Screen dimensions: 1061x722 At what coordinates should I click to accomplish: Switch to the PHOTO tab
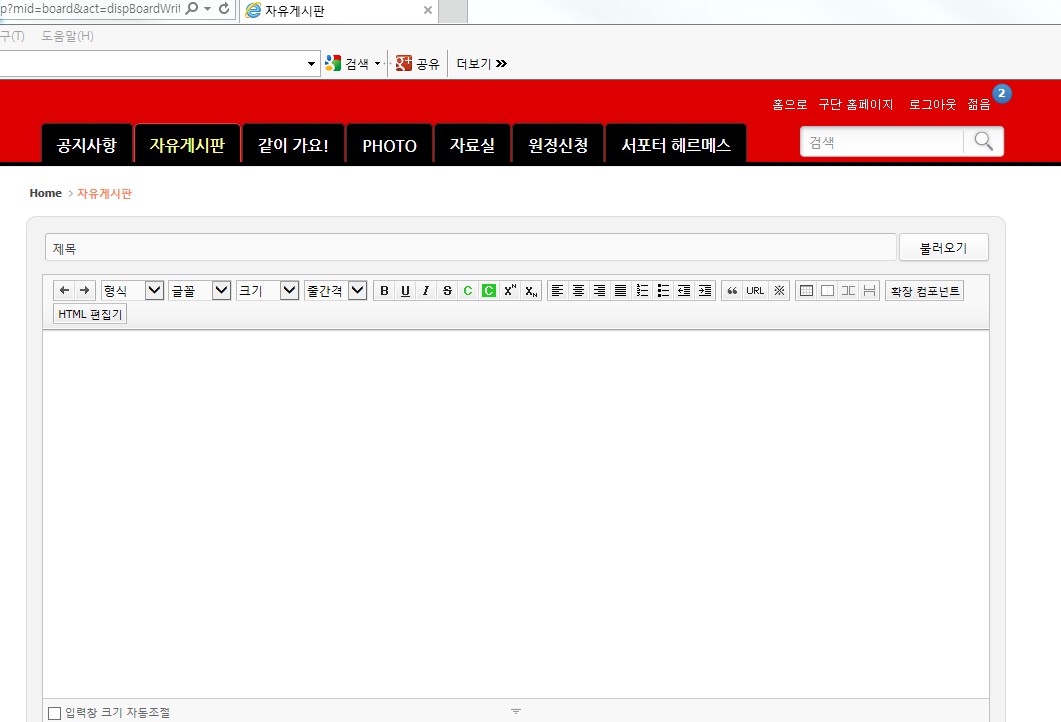(389, 144)
